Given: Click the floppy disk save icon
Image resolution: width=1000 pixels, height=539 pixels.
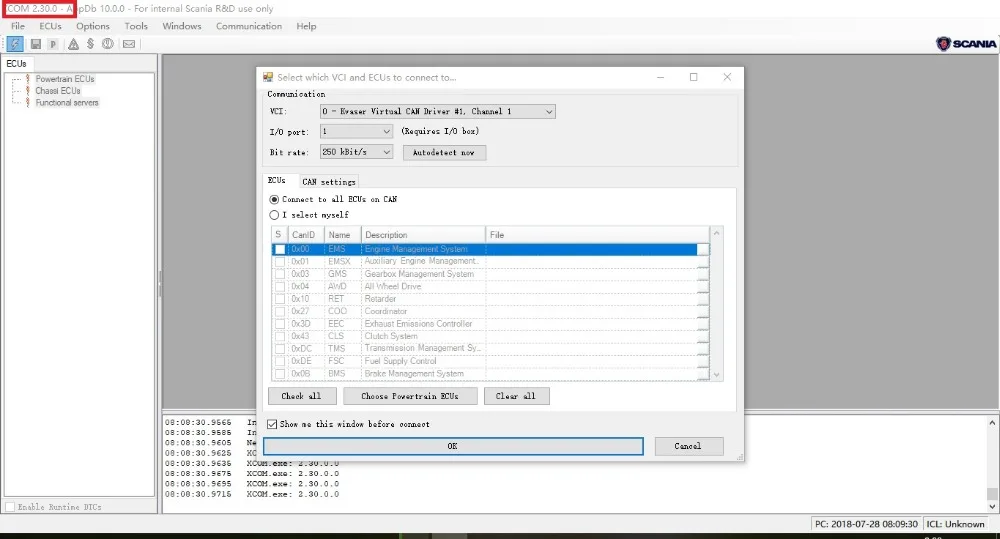Looking at the screenshot, I should (x=36, y=44).
